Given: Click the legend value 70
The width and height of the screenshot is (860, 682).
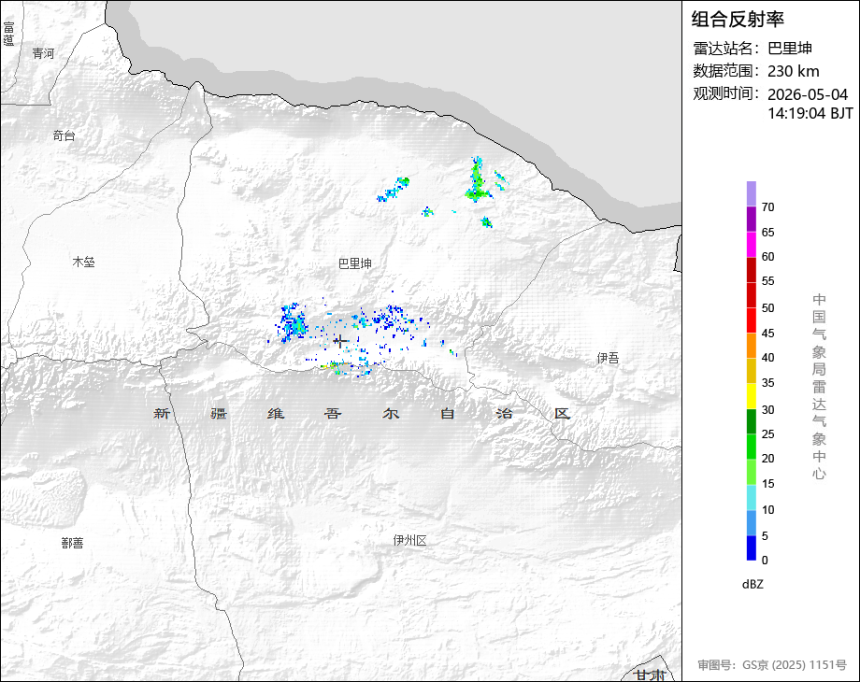Looking at the screenshot, I should 768,207.
